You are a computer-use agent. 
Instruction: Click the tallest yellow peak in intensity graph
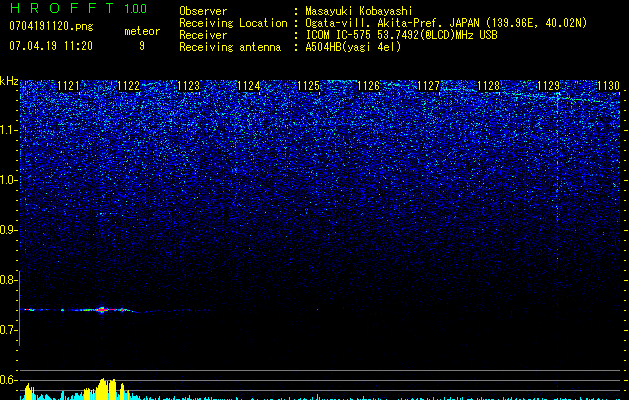click(x=103, y=389)
